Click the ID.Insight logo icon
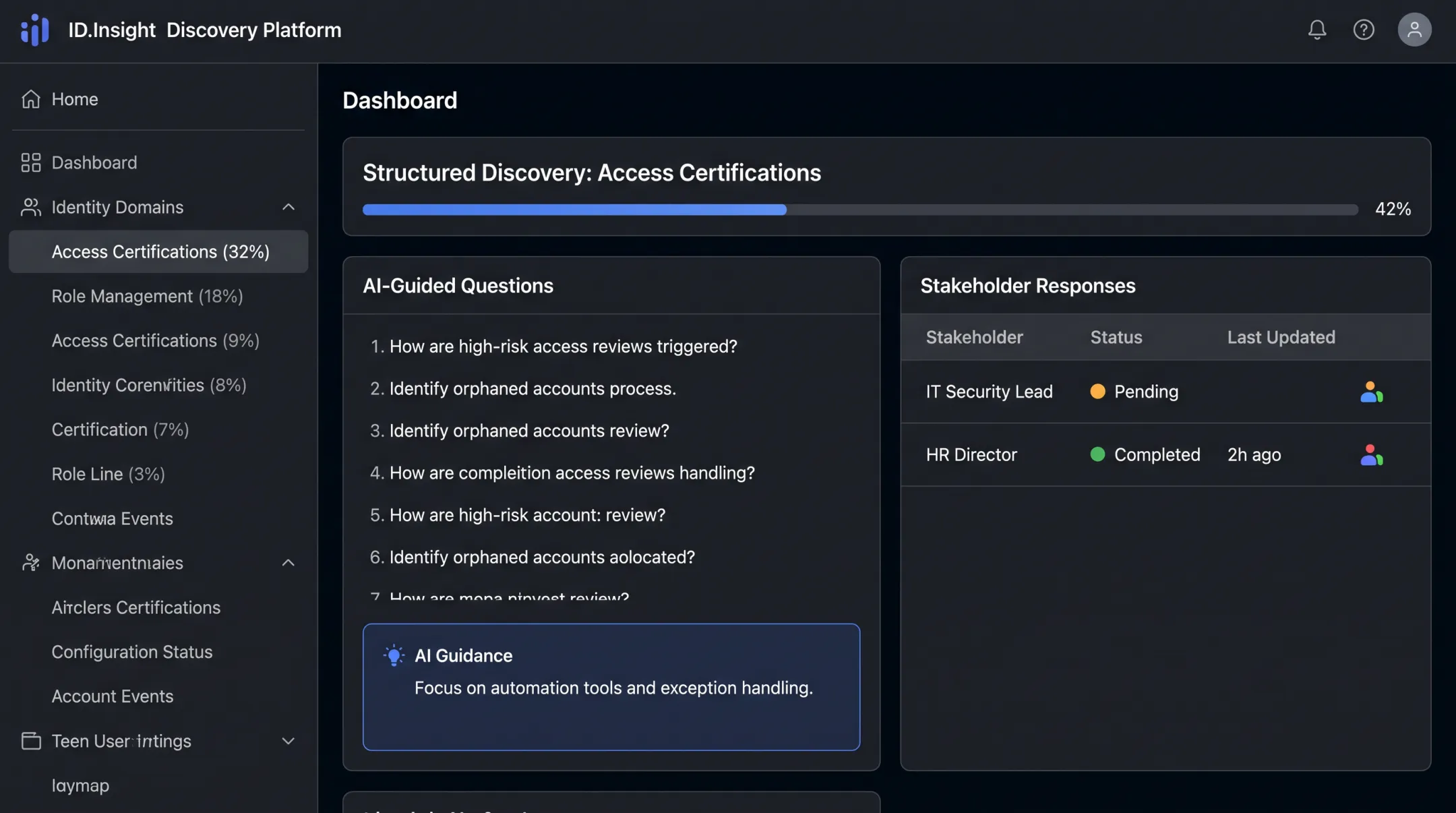 click(x=34, y=30)
